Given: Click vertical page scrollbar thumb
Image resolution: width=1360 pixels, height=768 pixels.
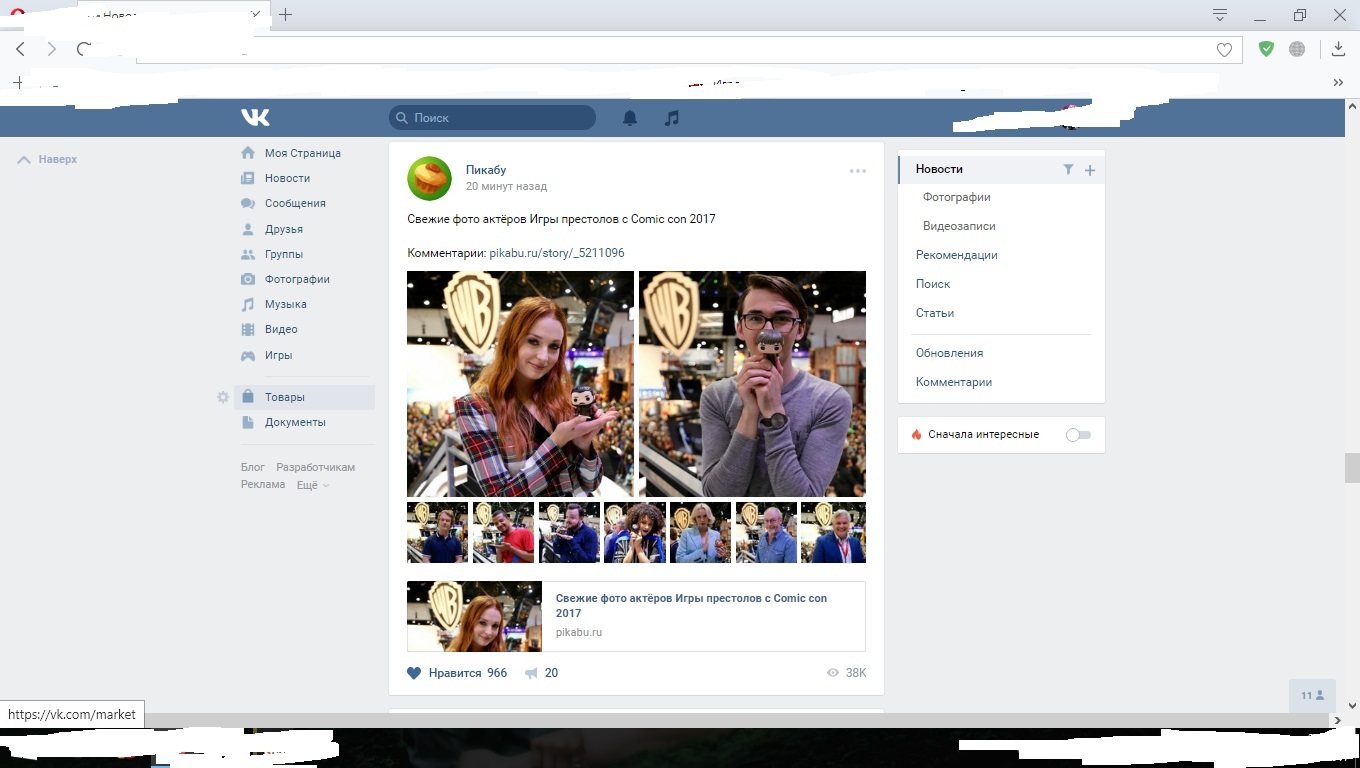Looking at the screenshot, I should point(1352,468).
